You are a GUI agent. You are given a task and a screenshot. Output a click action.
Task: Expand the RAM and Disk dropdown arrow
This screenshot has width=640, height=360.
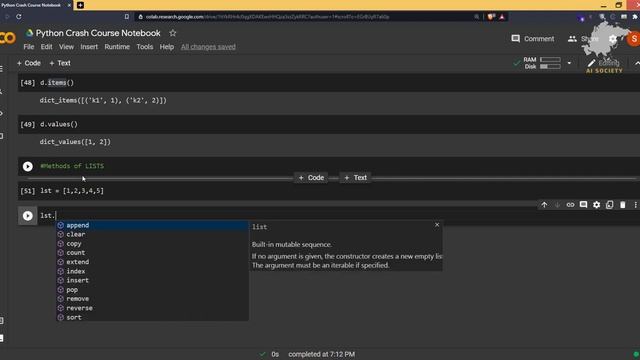(x=569, y=63)
